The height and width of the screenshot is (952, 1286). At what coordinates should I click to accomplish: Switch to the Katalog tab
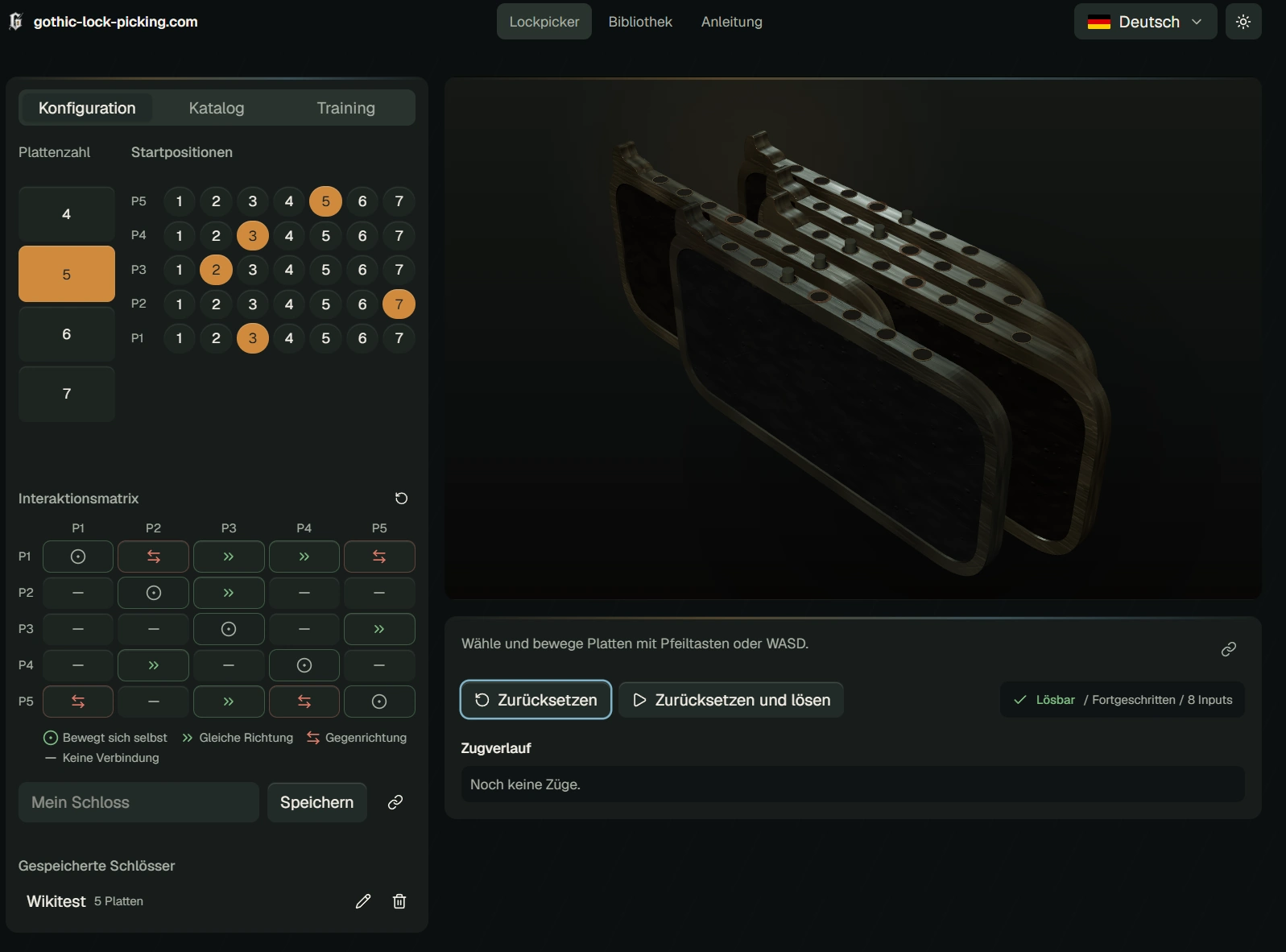[217, 108]
